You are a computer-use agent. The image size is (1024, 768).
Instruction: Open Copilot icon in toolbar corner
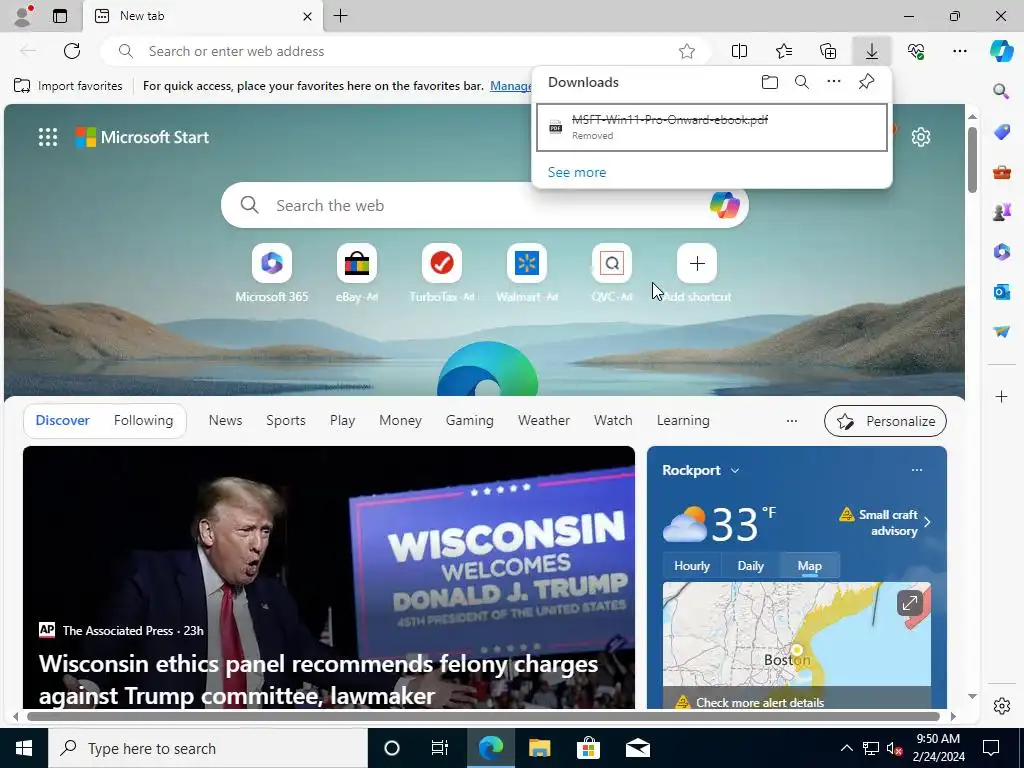tap(1001, 50)
